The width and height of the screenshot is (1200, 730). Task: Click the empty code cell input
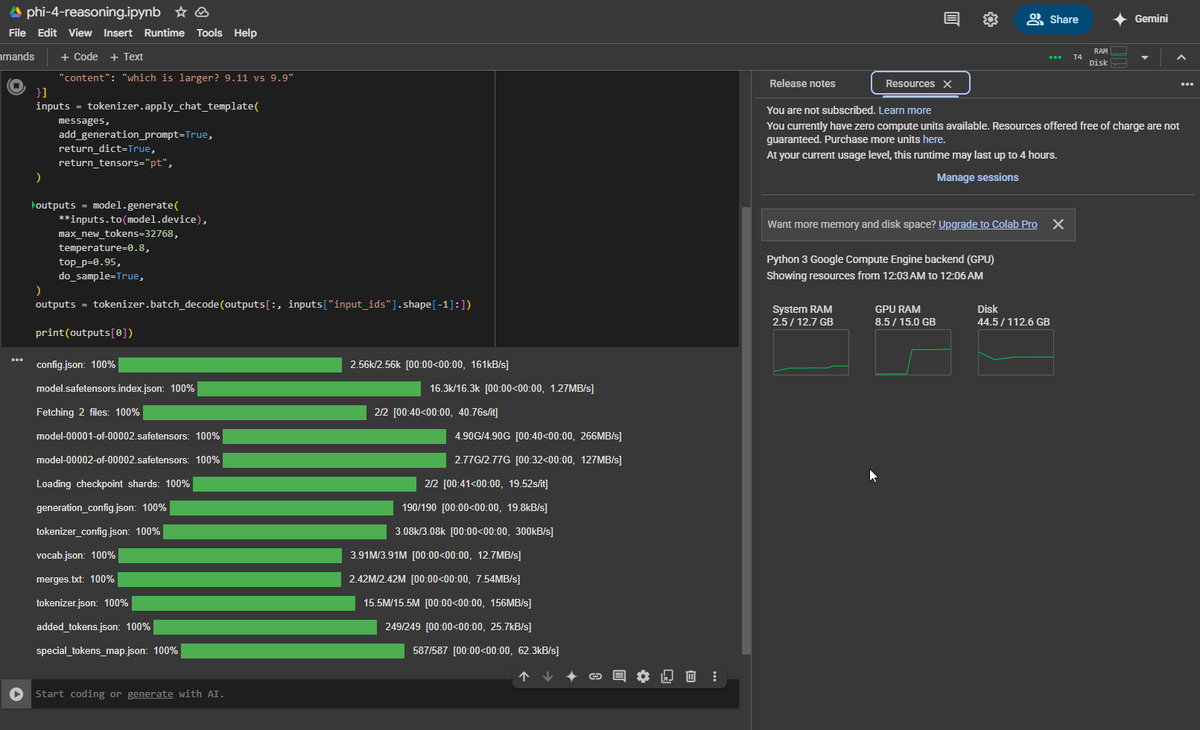[385, 694]
